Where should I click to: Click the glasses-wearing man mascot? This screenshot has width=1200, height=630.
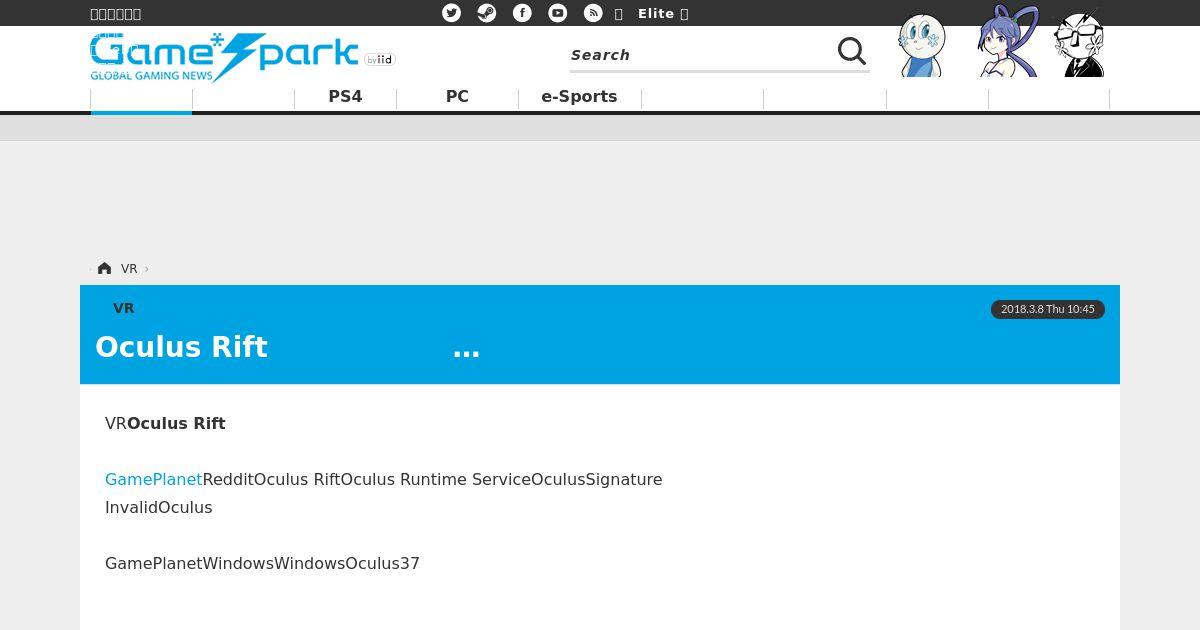pos(1080,44)
